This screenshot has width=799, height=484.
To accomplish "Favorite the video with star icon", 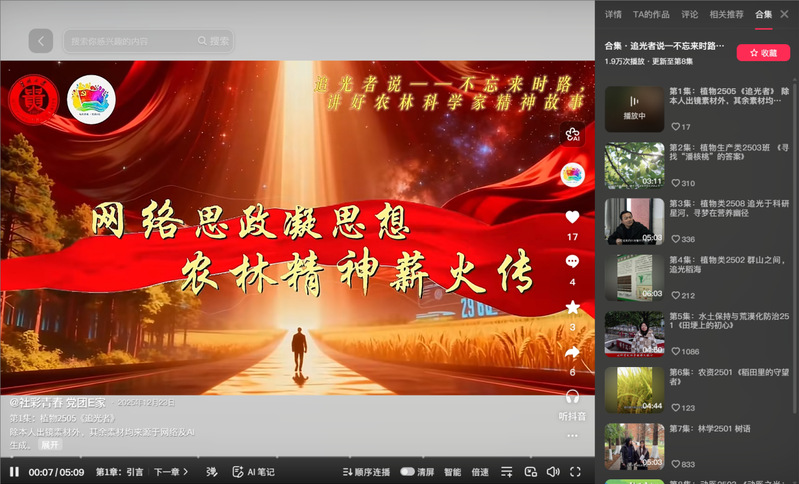I will pyautogui.click(x=572, y=307).
